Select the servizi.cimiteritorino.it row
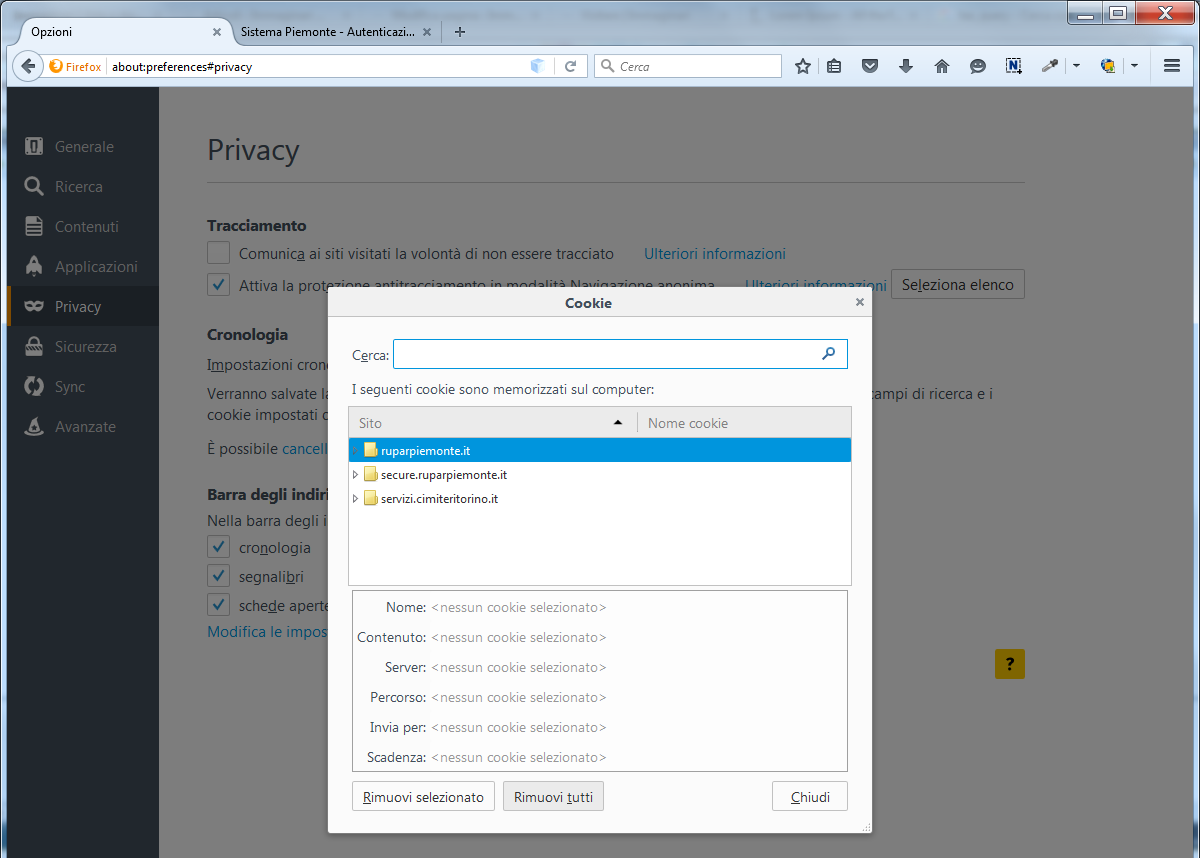The height and width of the screenshot is (858, 1200). click(x=600, y=499)
